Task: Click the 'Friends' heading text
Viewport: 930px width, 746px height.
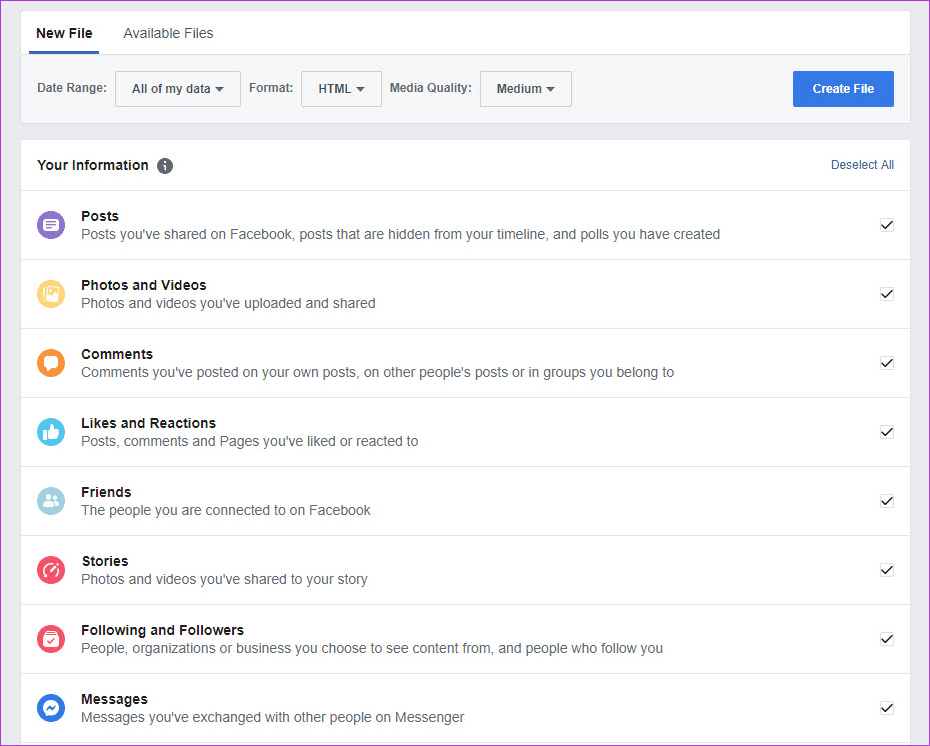Action: [x=106, y=492]
